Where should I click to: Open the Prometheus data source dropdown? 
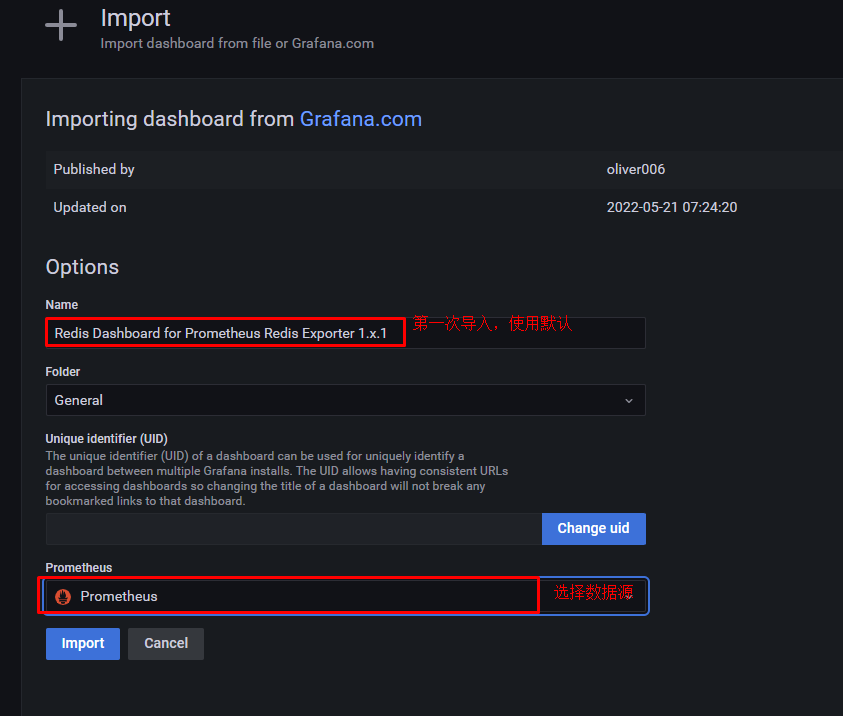(x=346, y=596)
